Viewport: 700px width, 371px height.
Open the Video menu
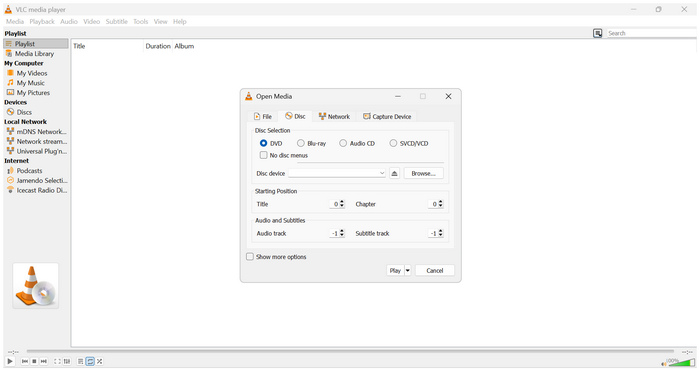(x=92, y=21)
